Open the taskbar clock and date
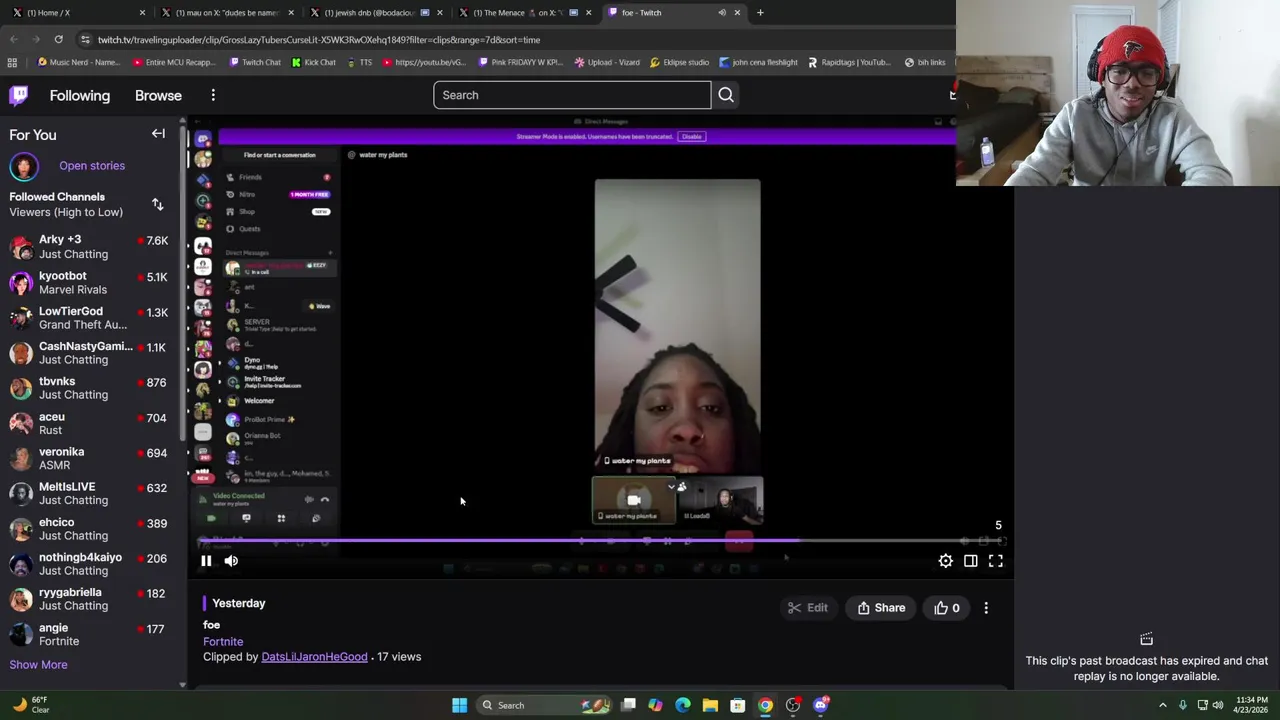1280x720 pixels. tap(1249, 705)
